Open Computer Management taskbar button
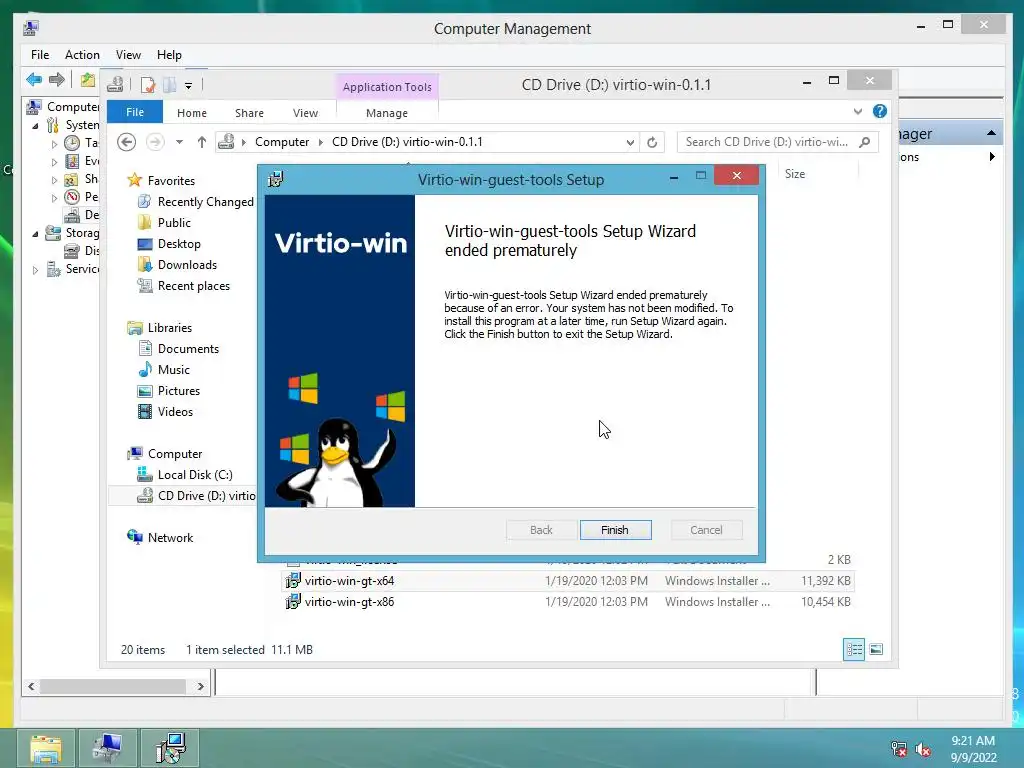Screen dimensions: 1024x768 107,748
